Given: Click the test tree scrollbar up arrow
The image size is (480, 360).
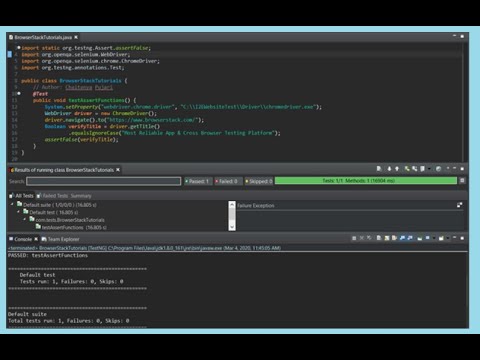Looking at the screenshot, I should pos(232,205).
